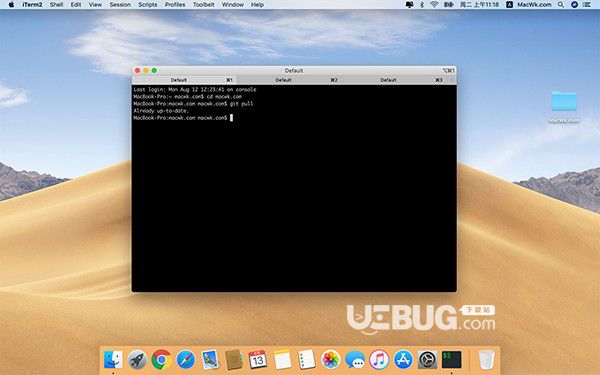Open Contacts book icon in Dock
Viewport: 600px width, 375px height.
(234, 360)
